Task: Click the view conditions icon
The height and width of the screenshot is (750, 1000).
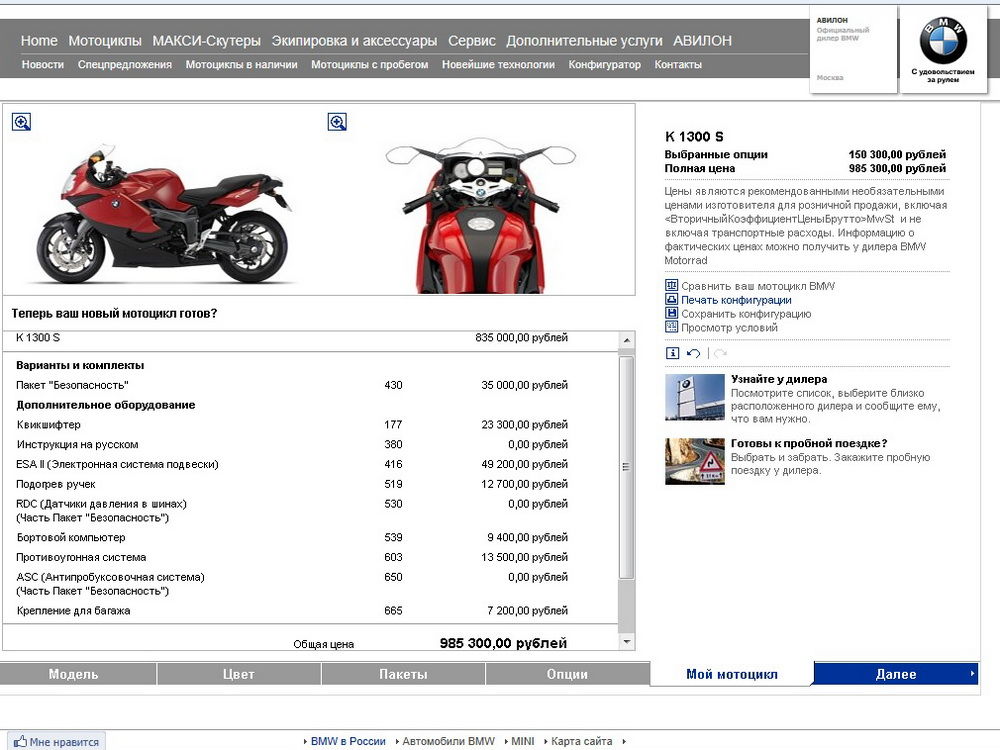Action: tap(671, 328)
